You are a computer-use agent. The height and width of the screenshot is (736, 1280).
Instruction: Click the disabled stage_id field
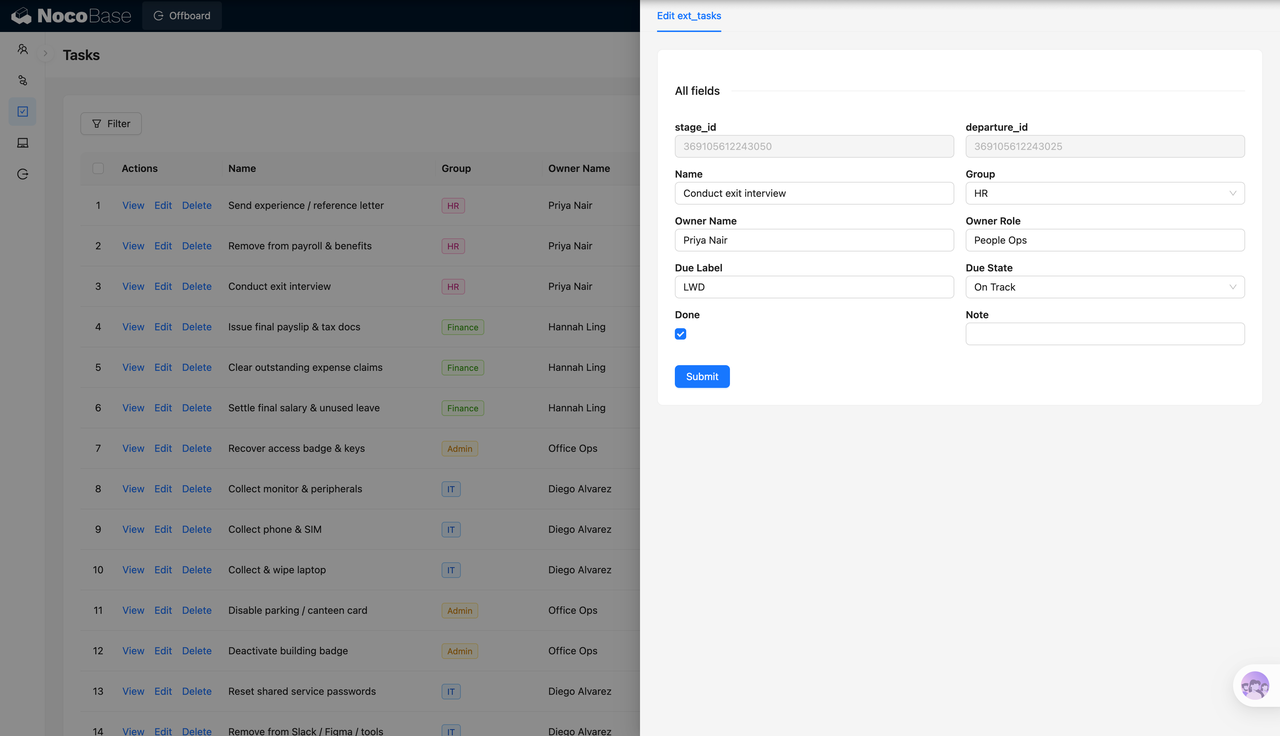[814, 146]
